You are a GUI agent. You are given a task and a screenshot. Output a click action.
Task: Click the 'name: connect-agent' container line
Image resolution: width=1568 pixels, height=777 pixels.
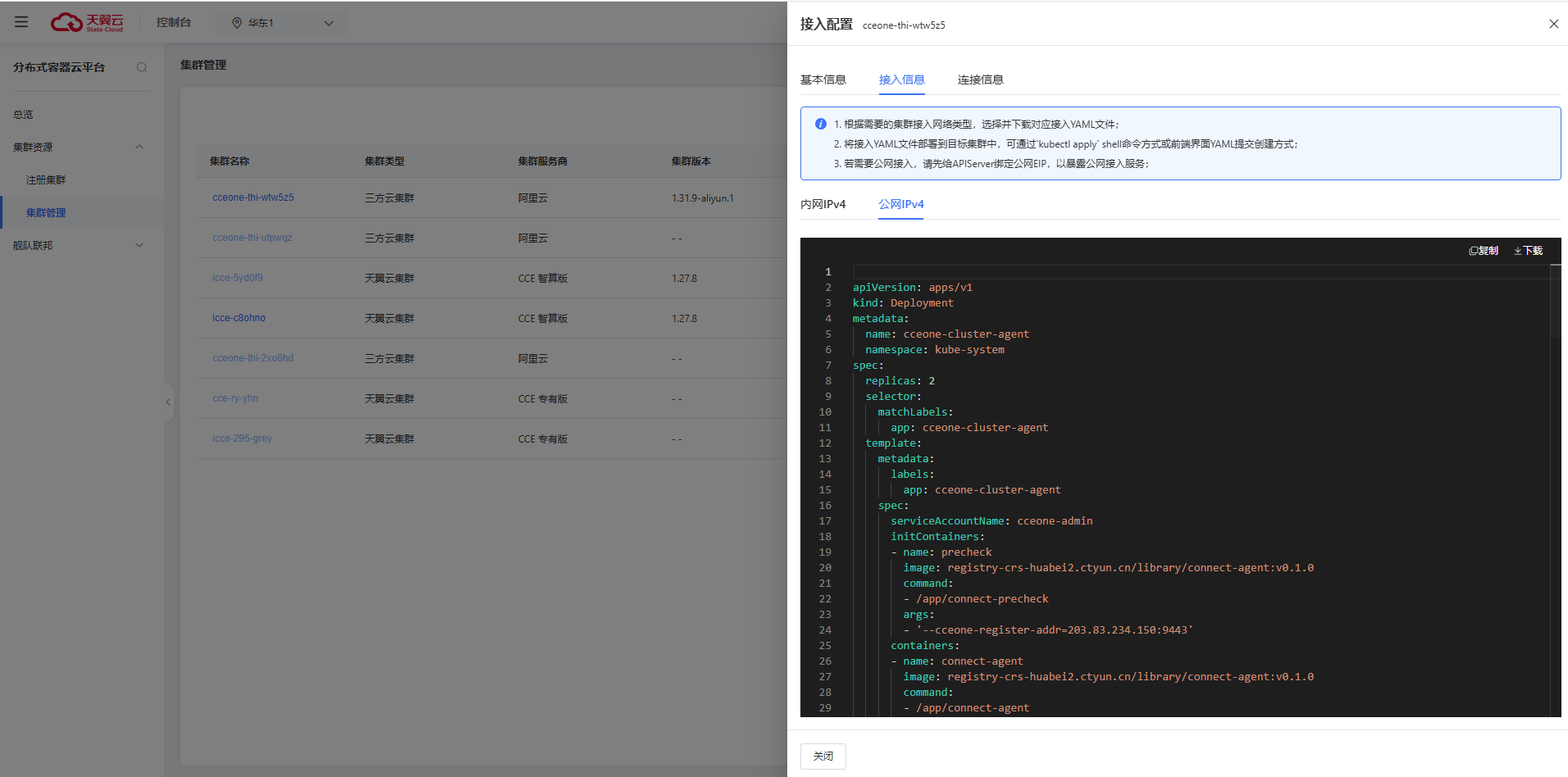(957, 661)
